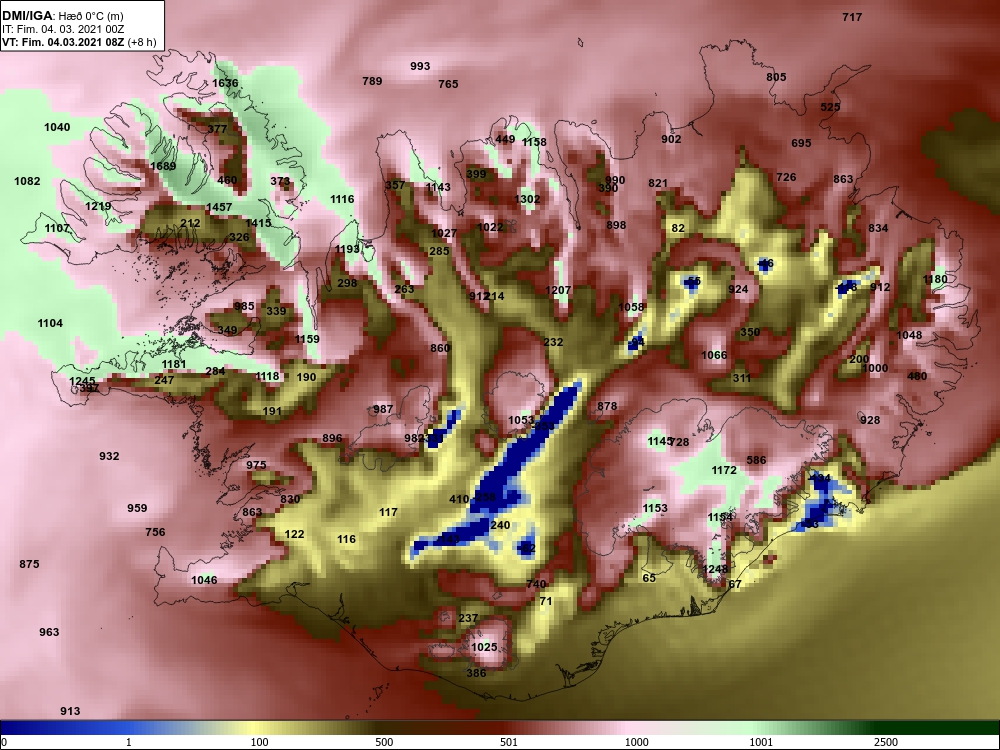This screenshot has width=1000, height=750.
Task: Click the value '860'
Action: coord(440,348)
